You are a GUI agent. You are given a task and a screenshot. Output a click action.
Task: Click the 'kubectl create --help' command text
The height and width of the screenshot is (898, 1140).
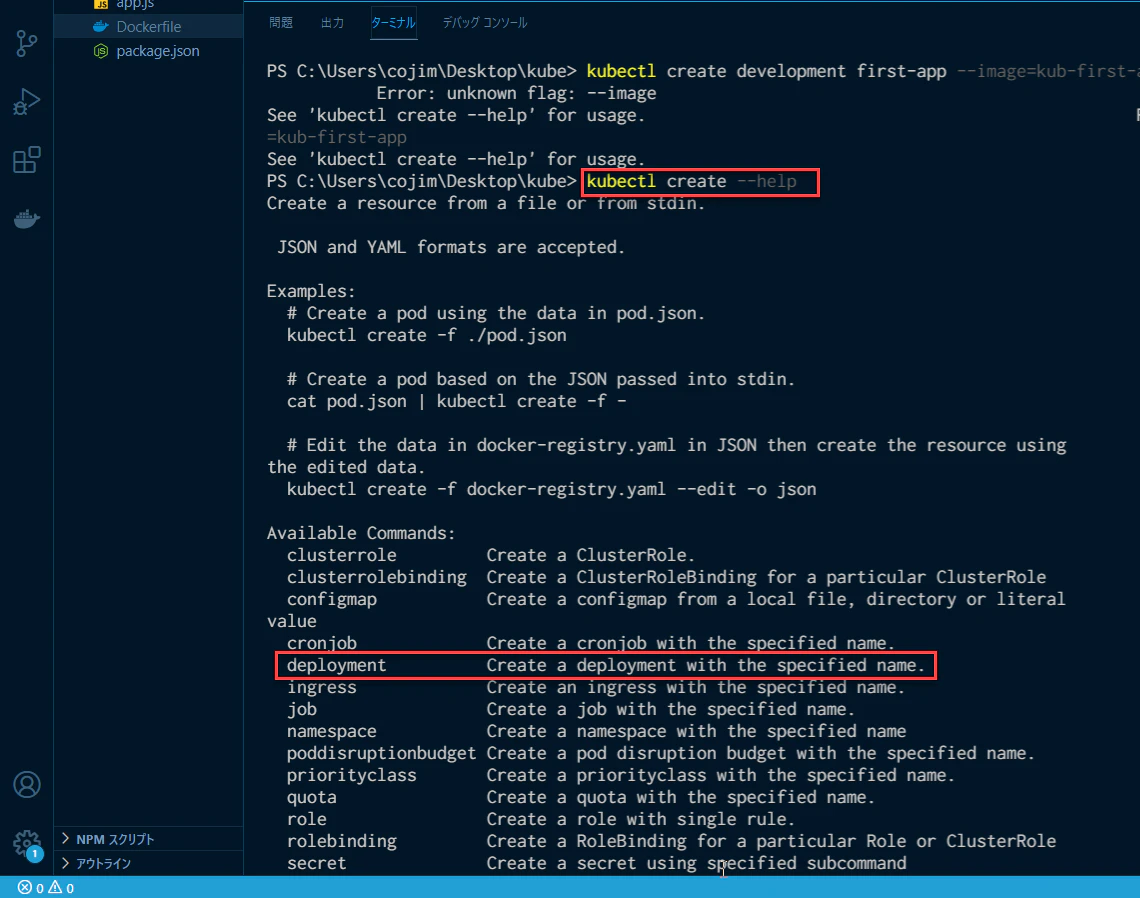click(x=691, y=181)
